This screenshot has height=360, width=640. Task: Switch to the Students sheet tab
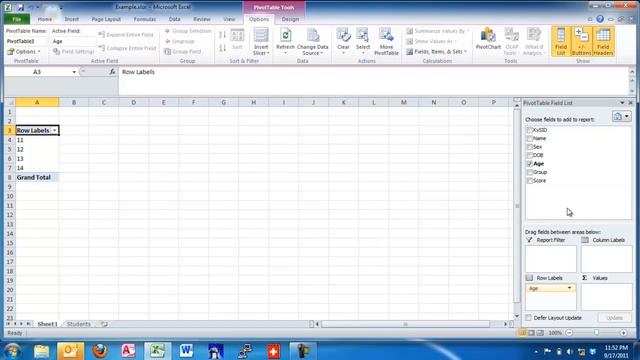click(78, 324)
